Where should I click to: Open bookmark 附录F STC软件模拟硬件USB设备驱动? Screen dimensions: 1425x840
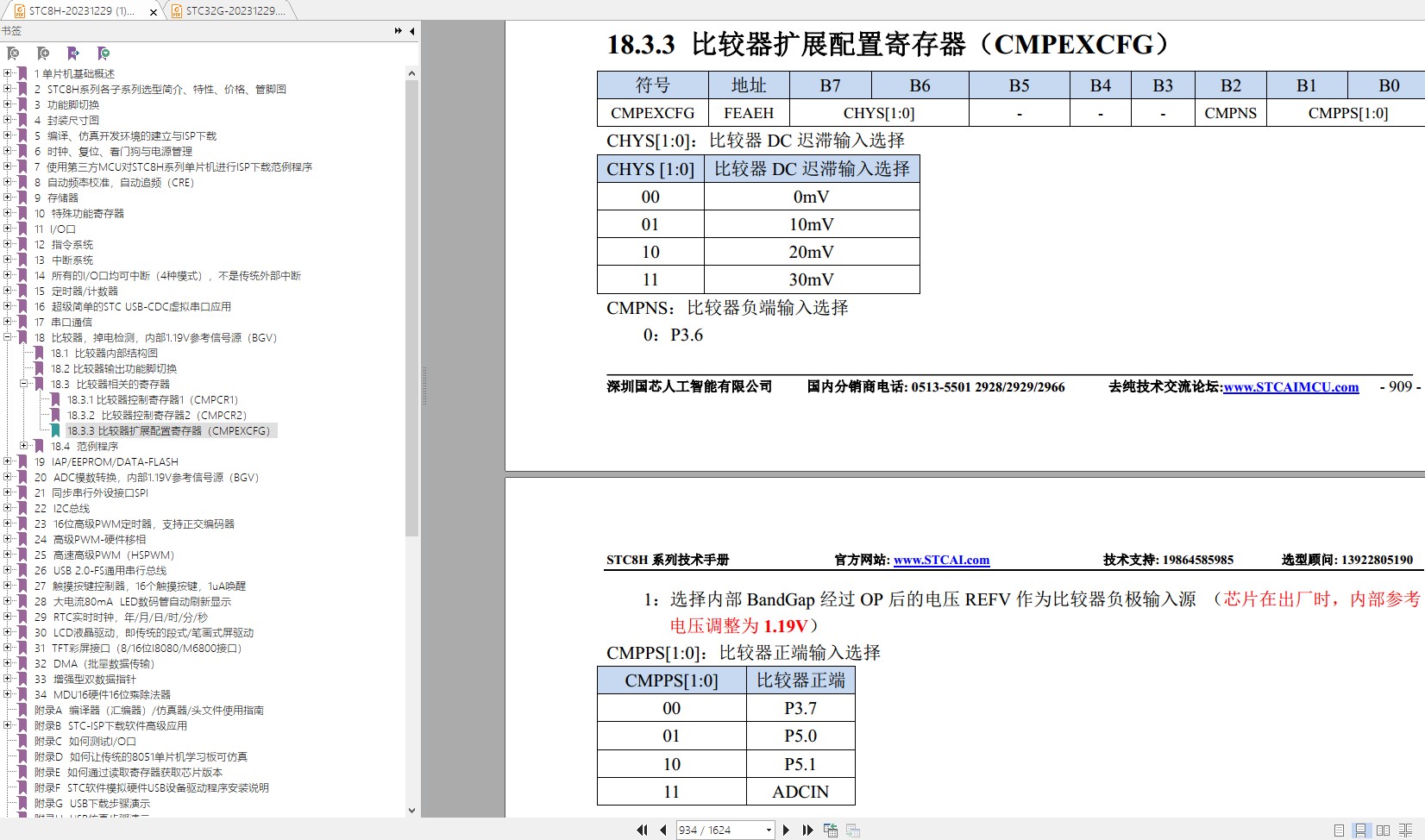(x=152, y=787)
